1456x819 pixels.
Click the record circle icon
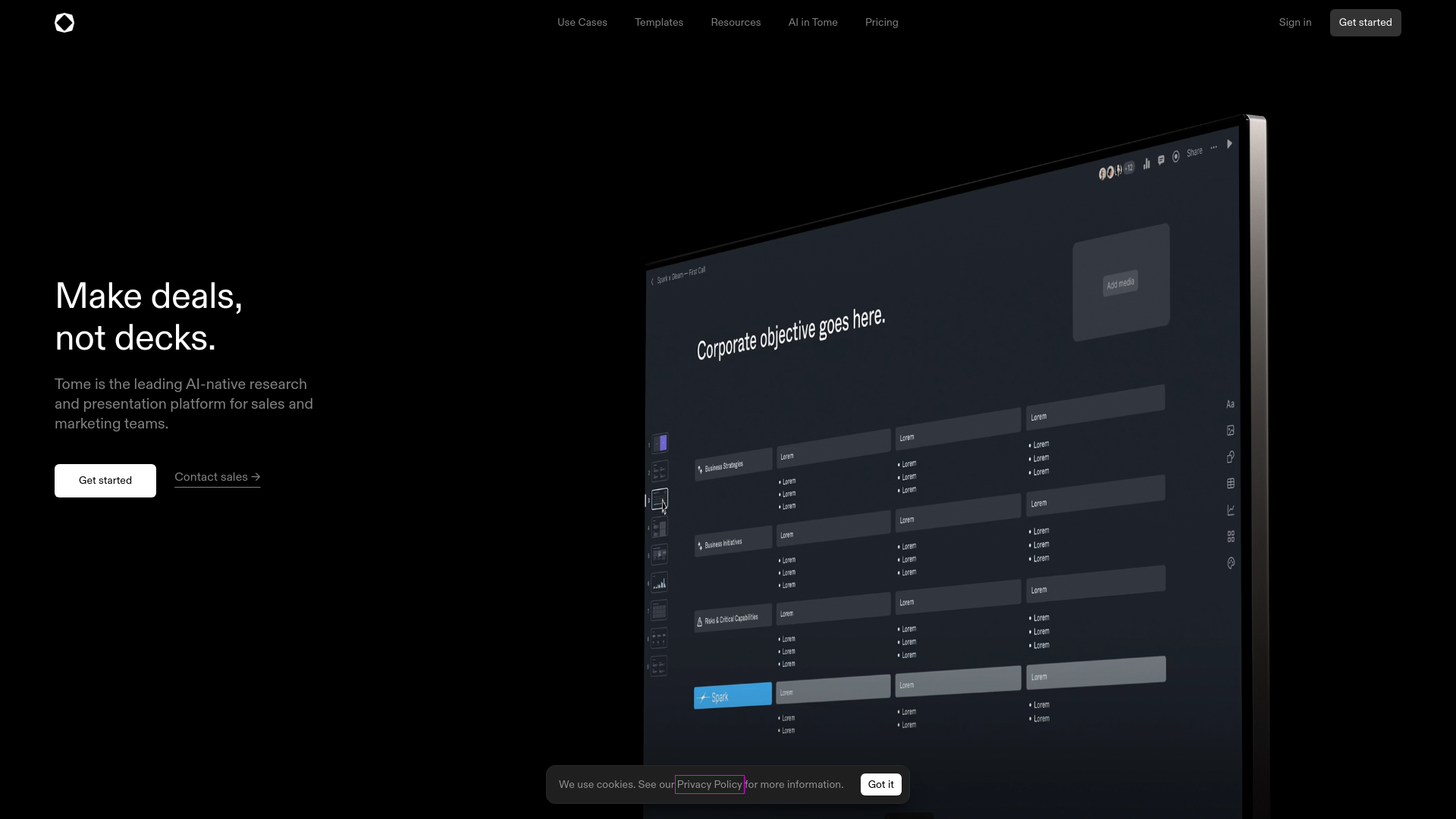pyautogui.click(x=1176, y=156)
